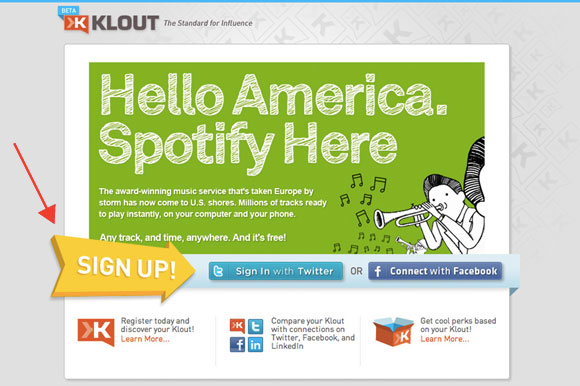Click the Klout logo in the header
The width and height of the screenshot is (580, 386).
coord(111,24)
